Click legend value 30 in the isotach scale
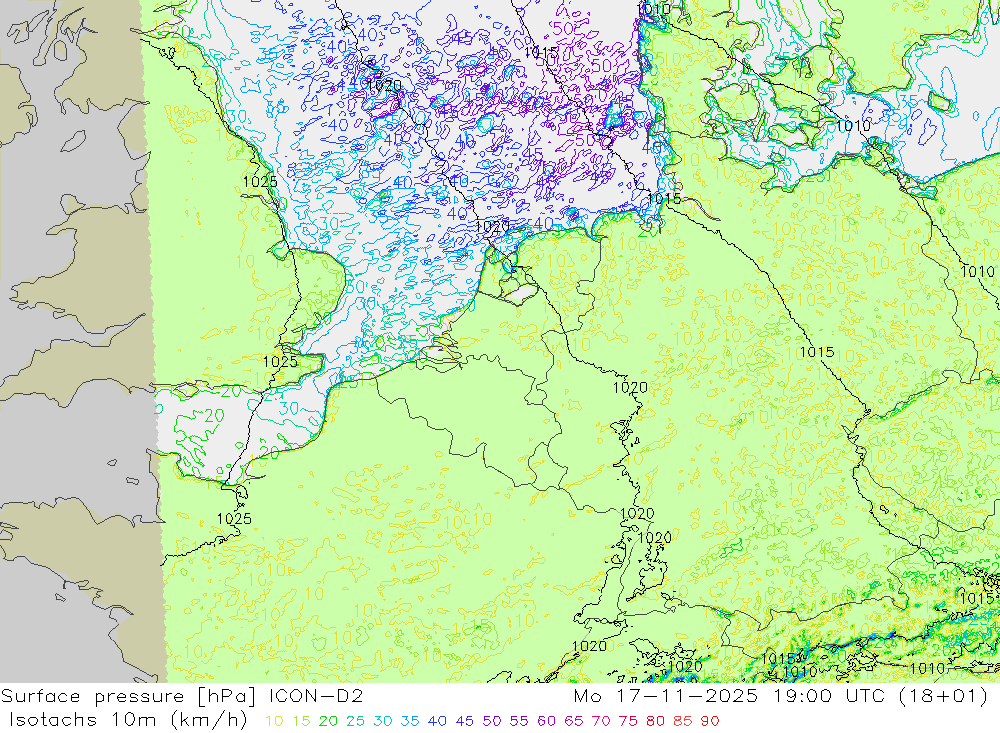 pos(383,722)
